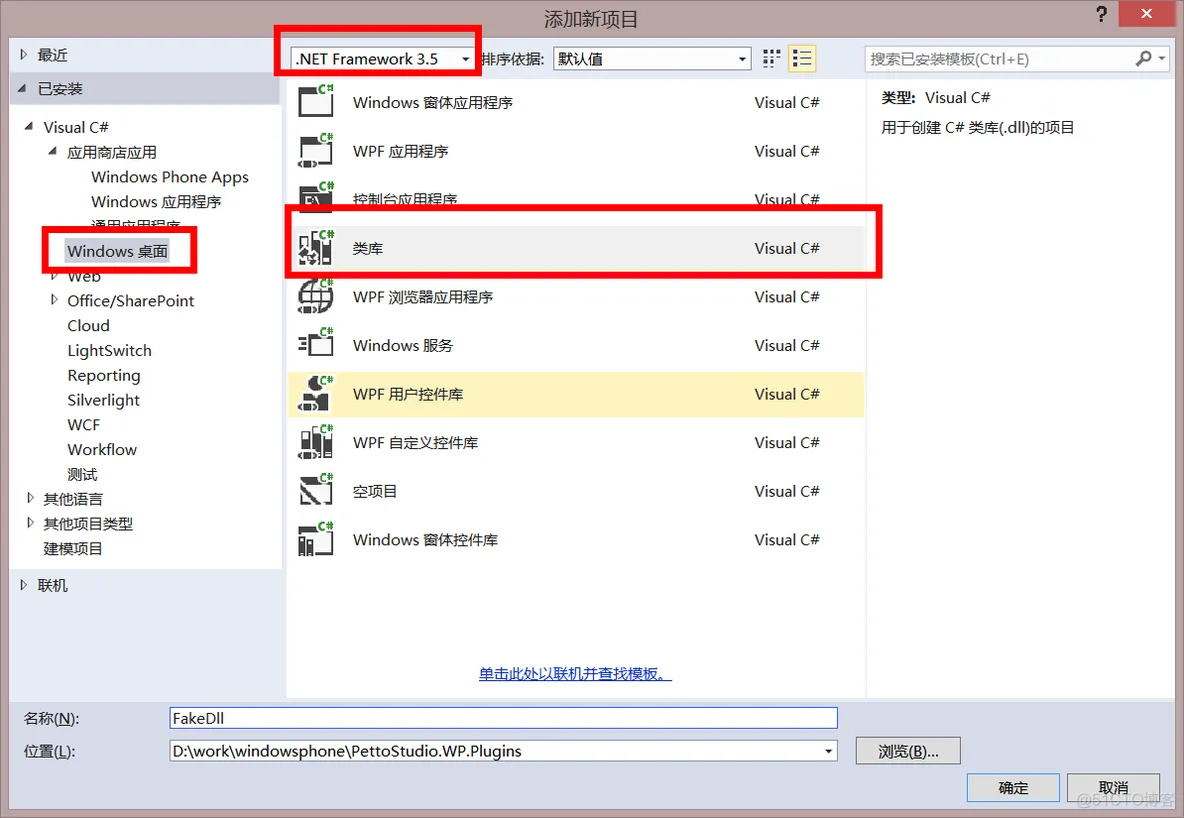The image size is (1184, 818).
Task: Select the Reporting category
Action: pyautogui.click(x=104, y=375)
